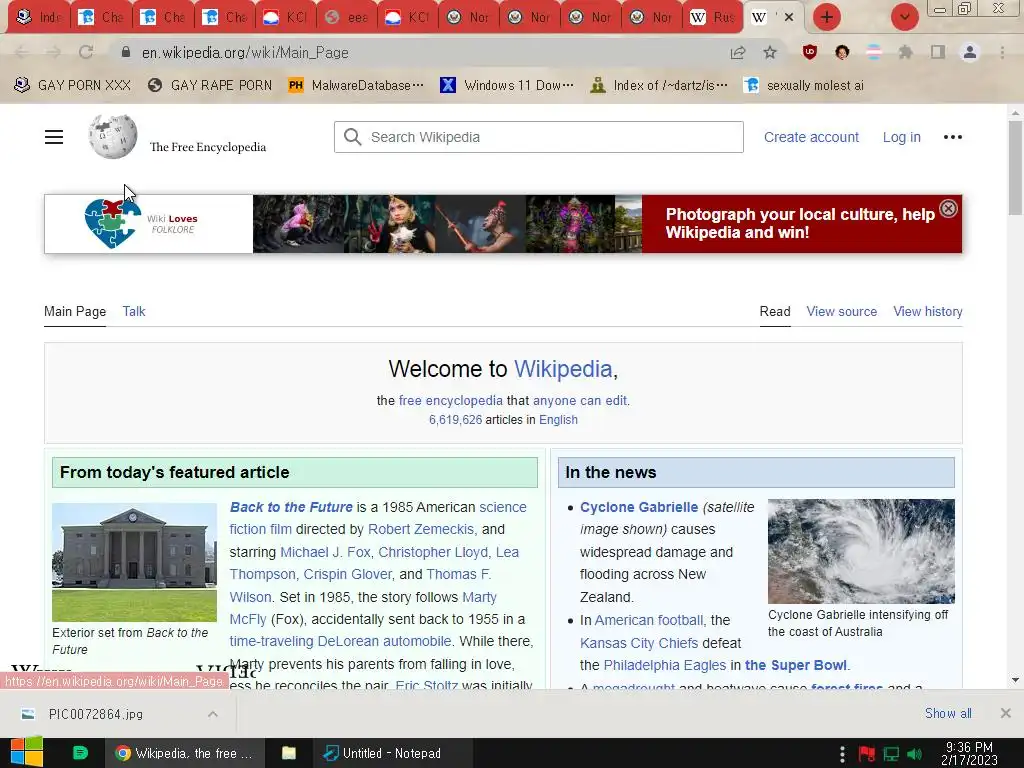The width and height of the screenshot is (1024, 768).
Task: Click the Wiki Loves Folklore heart logo
Action: pyautogui.click(x=112, y=224)
